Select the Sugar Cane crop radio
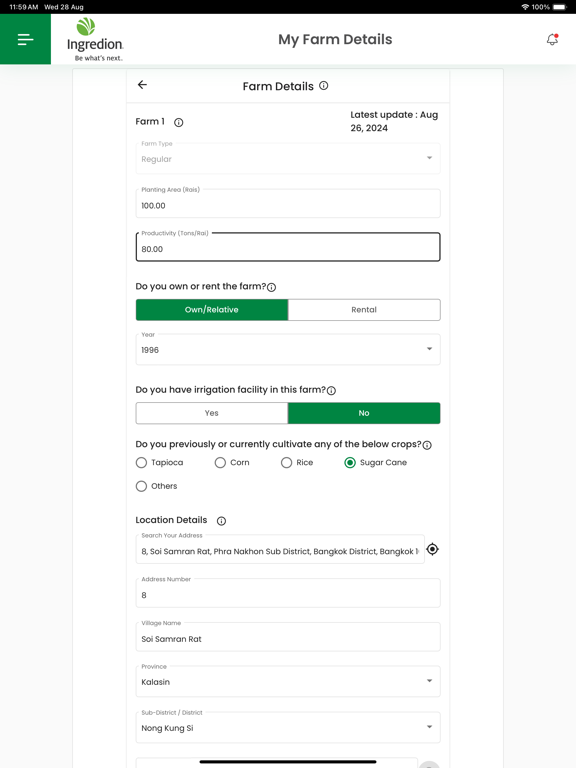576x768 pixels. [350, 462]
